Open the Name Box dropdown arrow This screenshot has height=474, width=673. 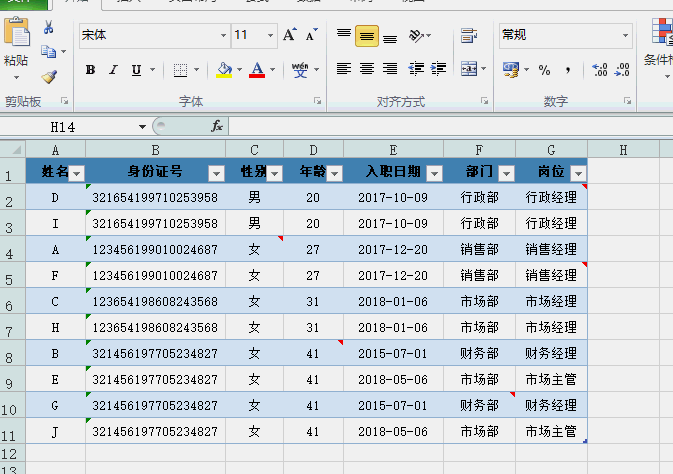pos(142,127)
